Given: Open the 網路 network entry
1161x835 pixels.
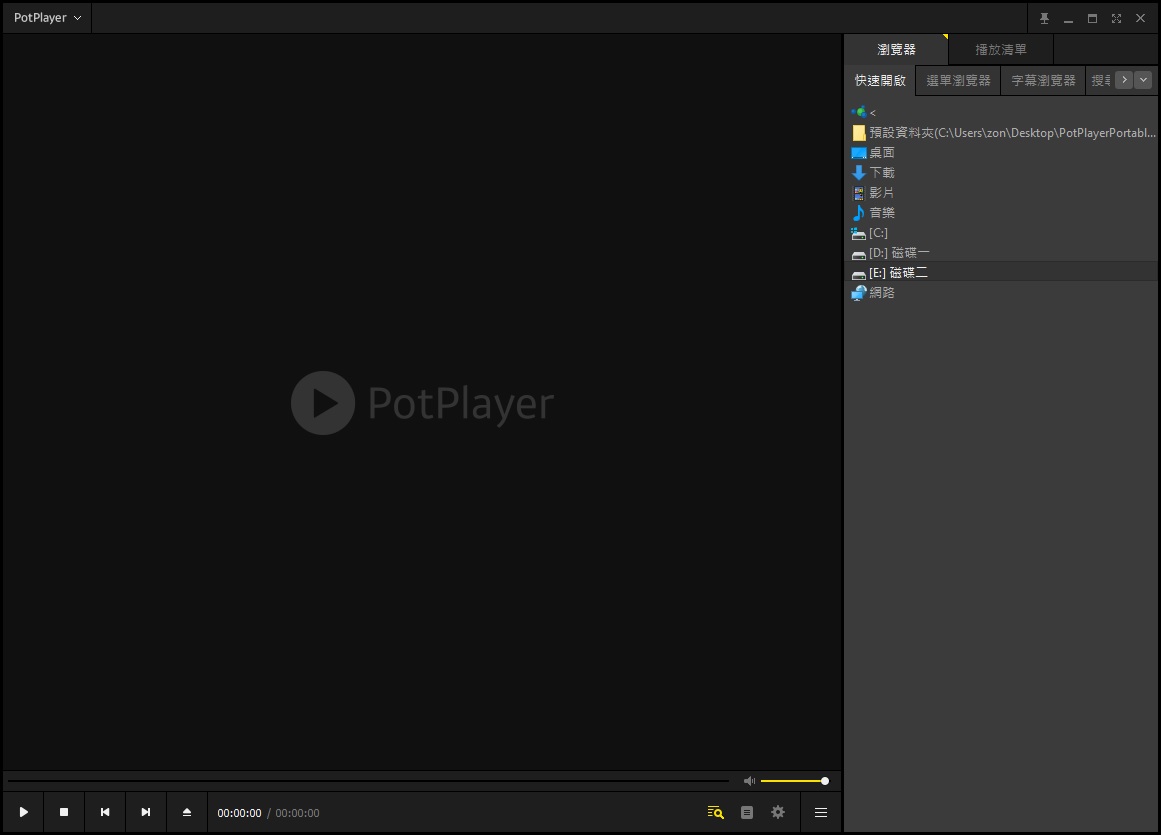Looking at the screenshot, I should (x=1001, y=292).
